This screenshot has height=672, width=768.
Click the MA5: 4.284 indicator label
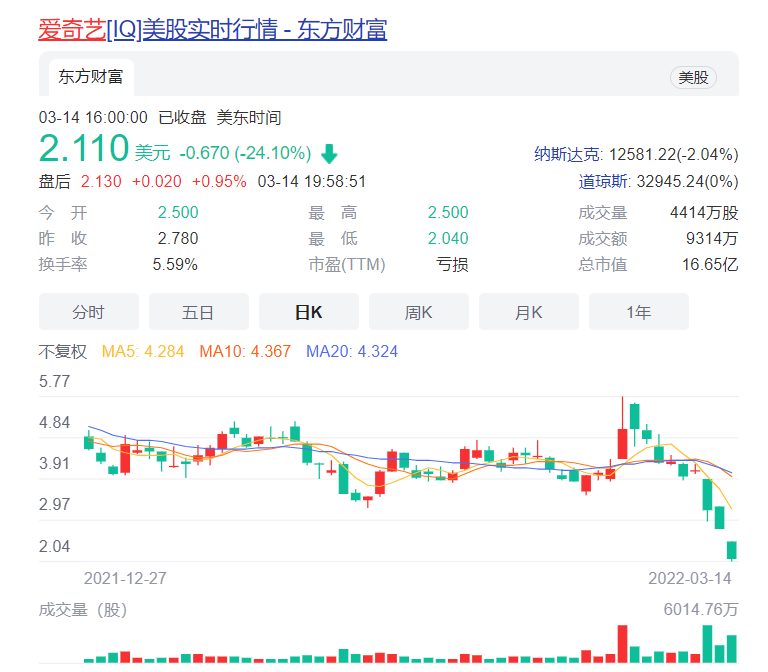point(143,351)
